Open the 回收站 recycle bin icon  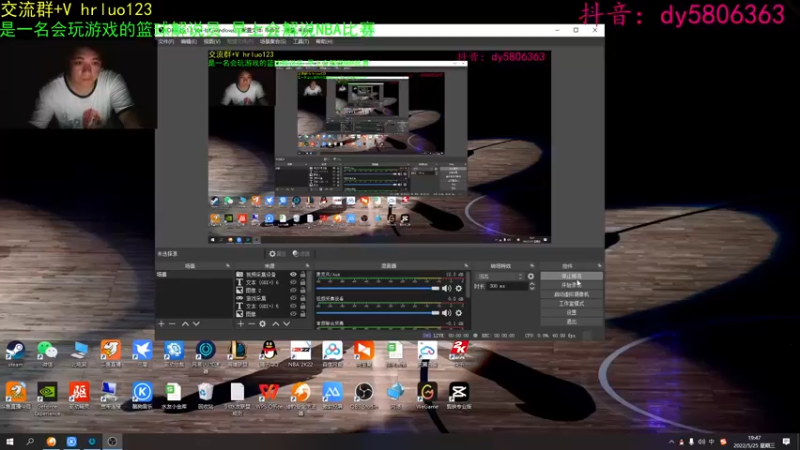(x=205, y=396)
